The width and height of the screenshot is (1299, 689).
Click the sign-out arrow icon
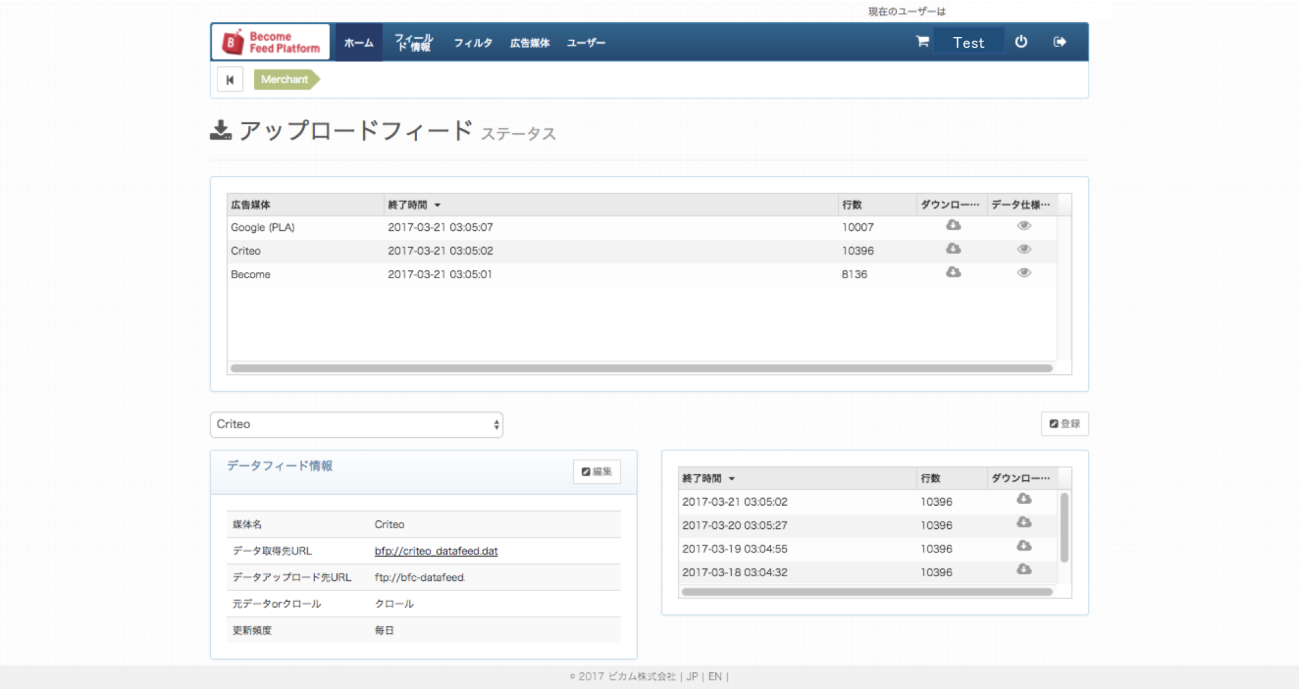point(1060,42)
